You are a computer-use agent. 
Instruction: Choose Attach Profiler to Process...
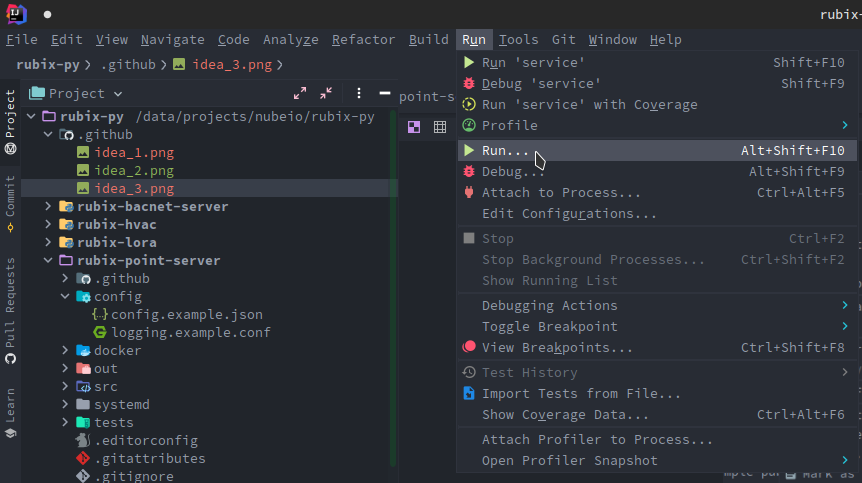click(657, 440)
